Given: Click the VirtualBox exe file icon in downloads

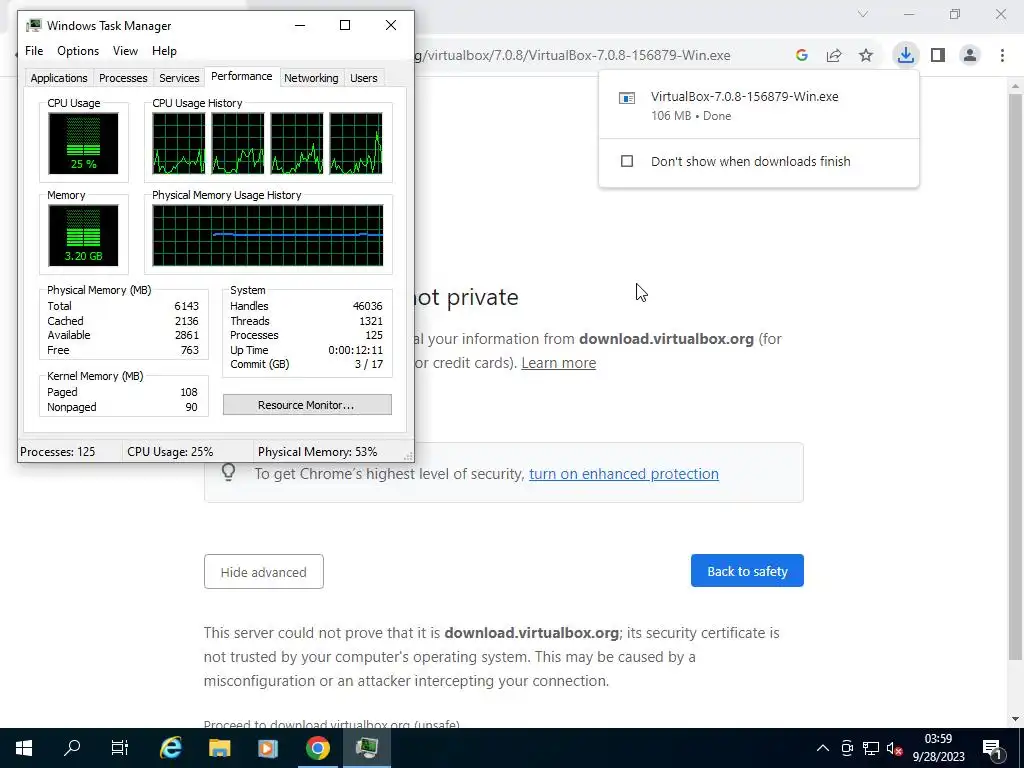Looking at the screenshot, I should point(627,98).
